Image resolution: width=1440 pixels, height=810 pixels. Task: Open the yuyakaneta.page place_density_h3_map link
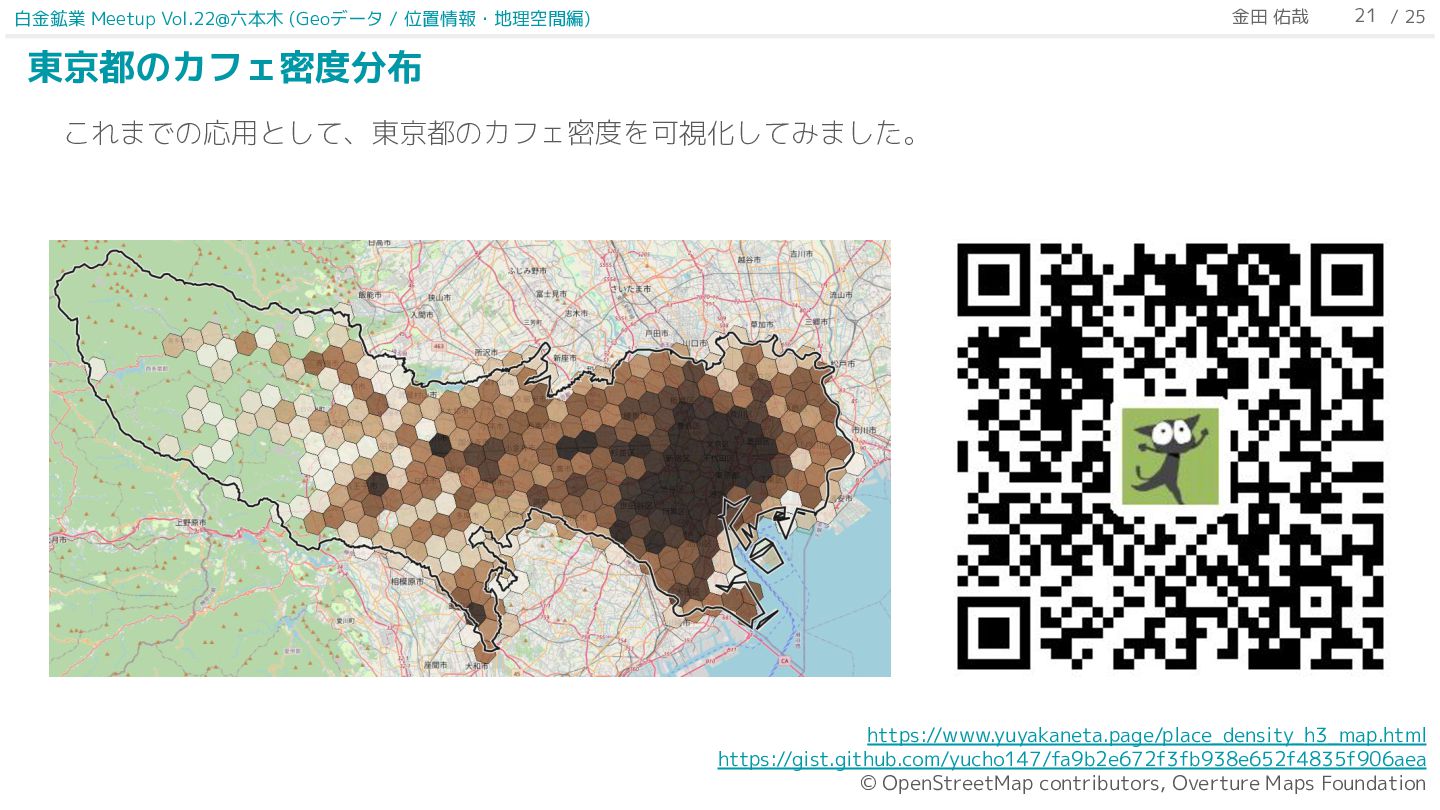click(1146, 735)
